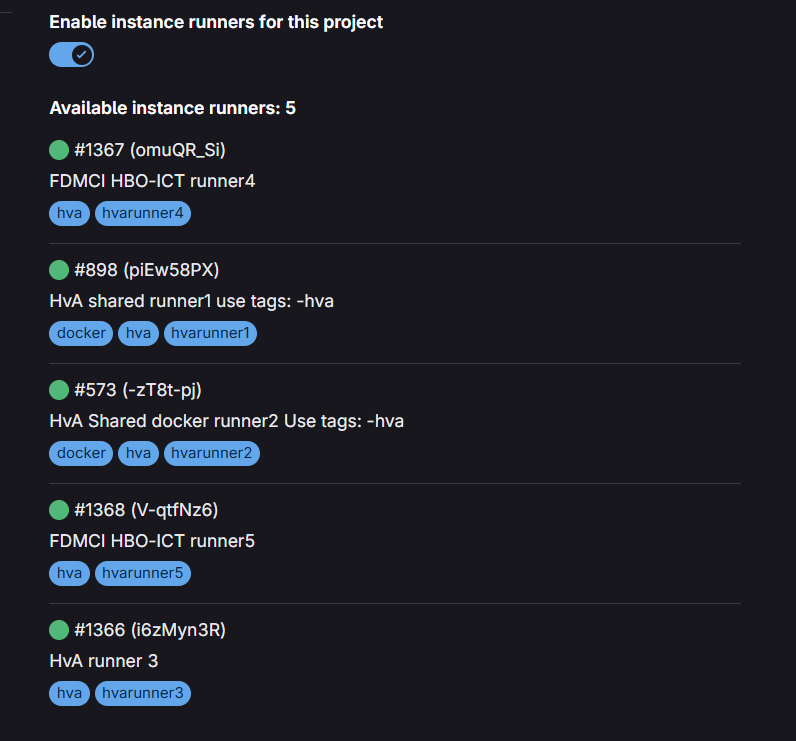The height and width of the screenshot is (741, 796).
Task: Select the hvarunner2 tag badge
Action: [211, 453]
